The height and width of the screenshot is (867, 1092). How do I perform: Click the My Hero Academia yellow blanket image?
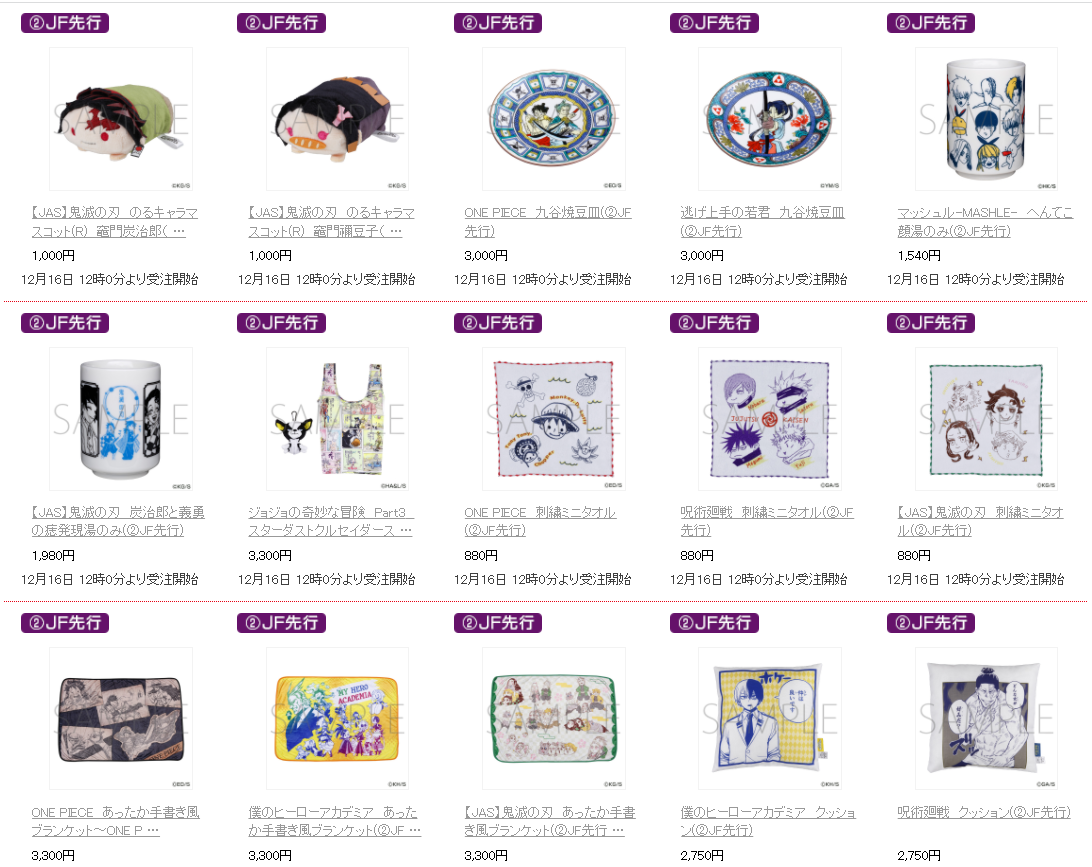[x=338, y=719]
